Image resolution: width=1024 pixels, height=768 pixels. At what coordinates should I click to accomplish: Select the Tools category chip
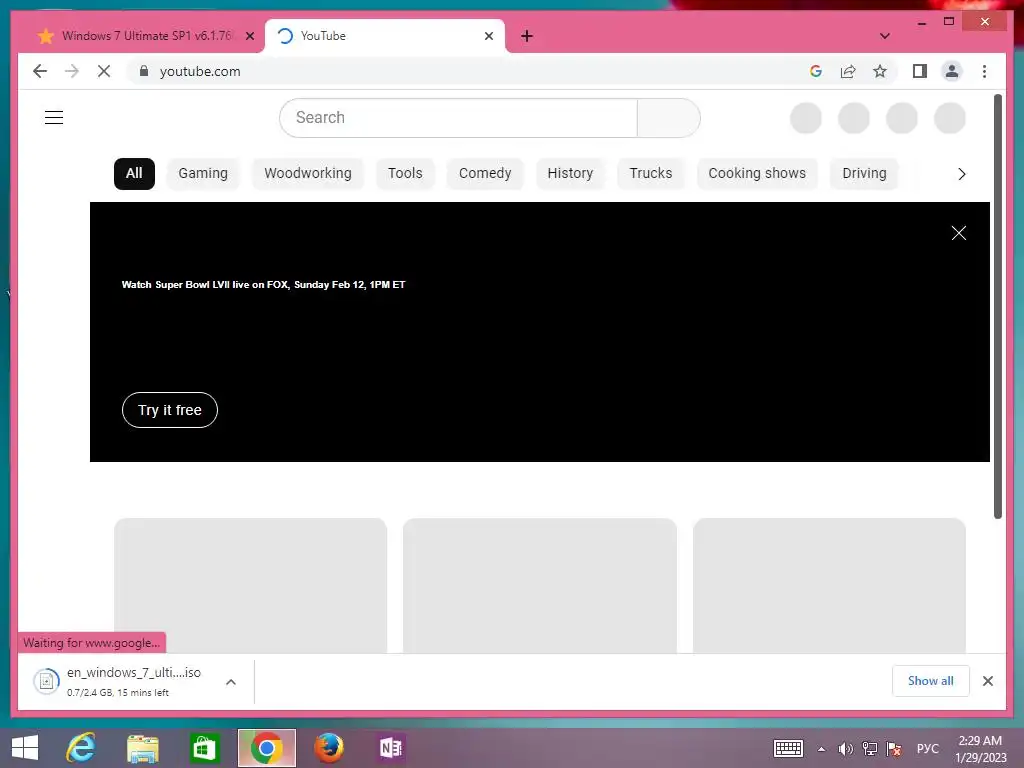coord(405,174)
